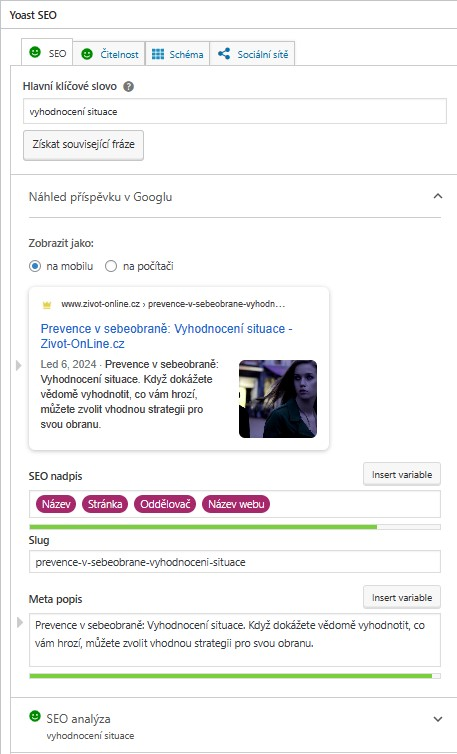
Task: Click the SEO nadpis label
Action: pyautogui.click(x=55, y=476)
